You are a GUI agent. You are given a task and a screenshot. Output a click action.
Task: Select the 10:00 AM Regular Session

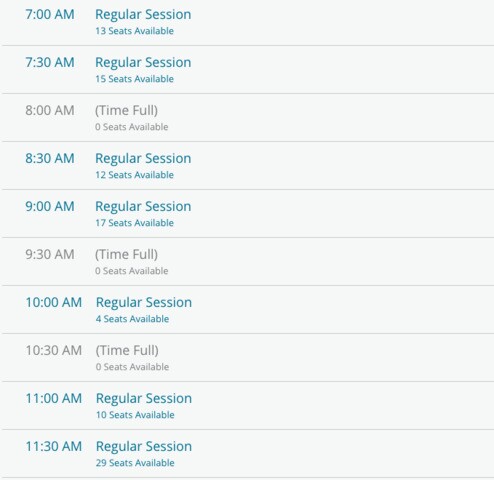[x=248, y=310]
